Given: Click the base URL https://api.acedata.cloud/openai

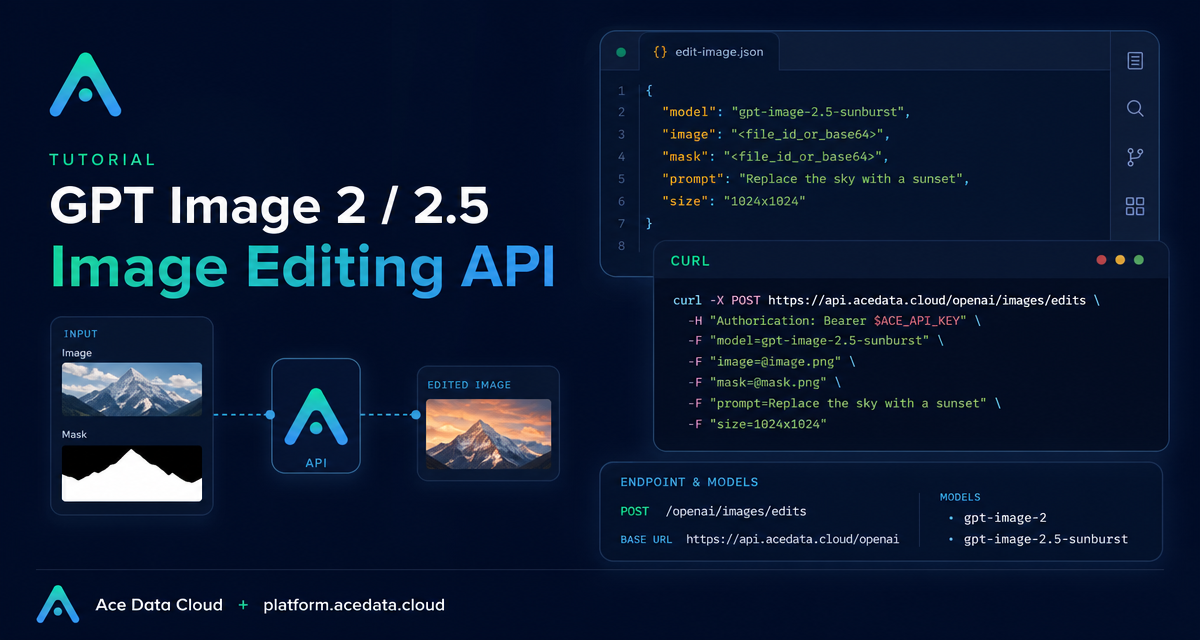Looking at the screenshot, I should [x=792, y=539].
